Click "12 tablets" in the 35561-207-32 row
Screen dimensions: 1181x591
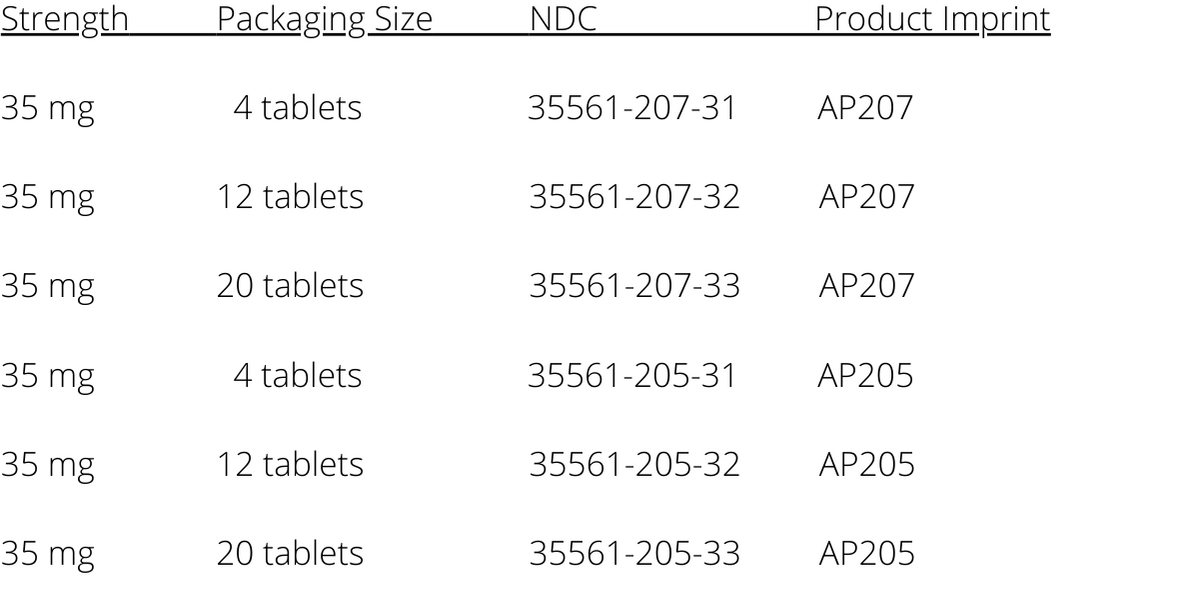(291, 197)
